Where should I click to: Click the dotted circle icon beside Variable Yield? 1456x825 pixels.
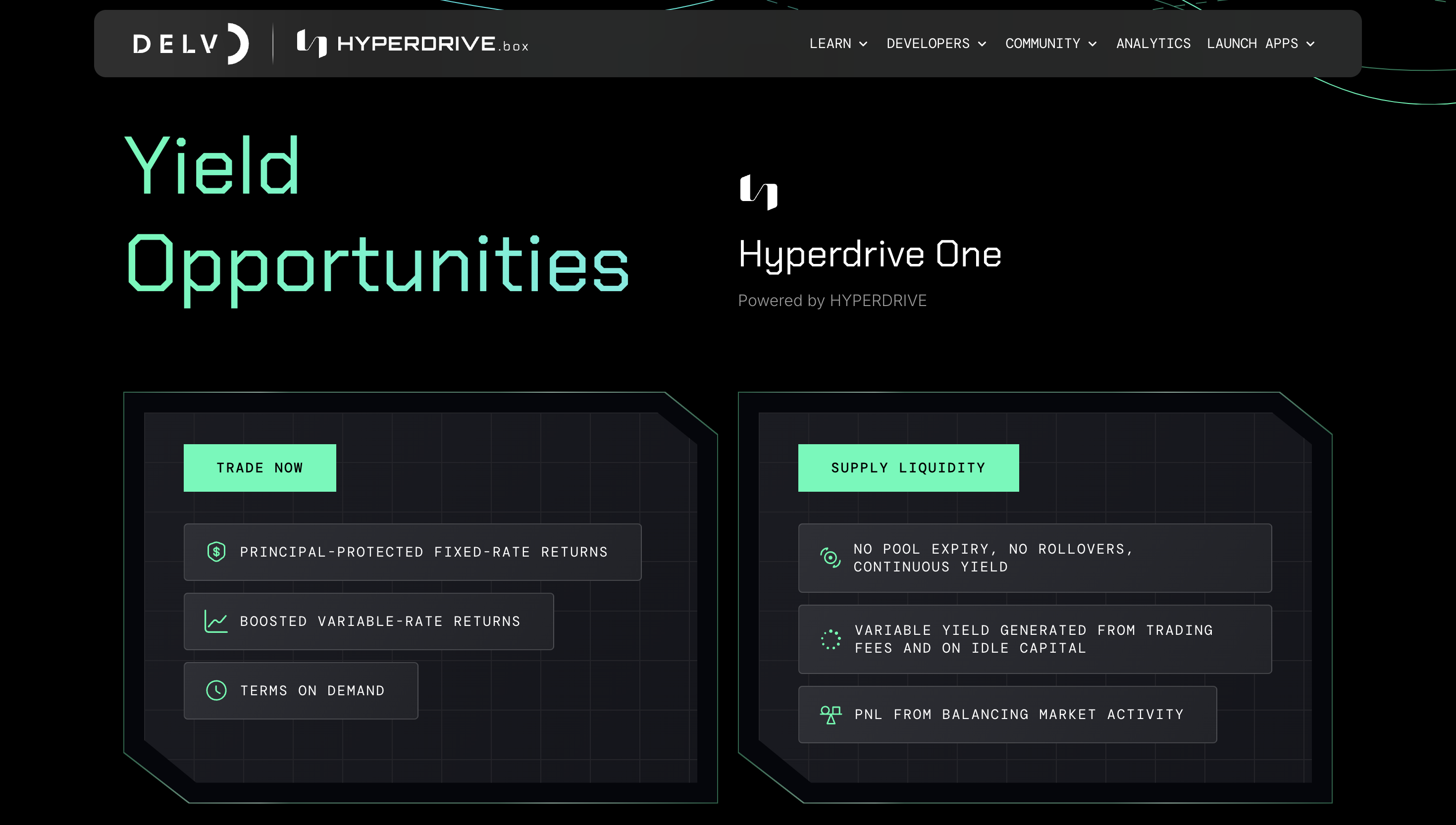pyautogui.click(x=831, y=639)
